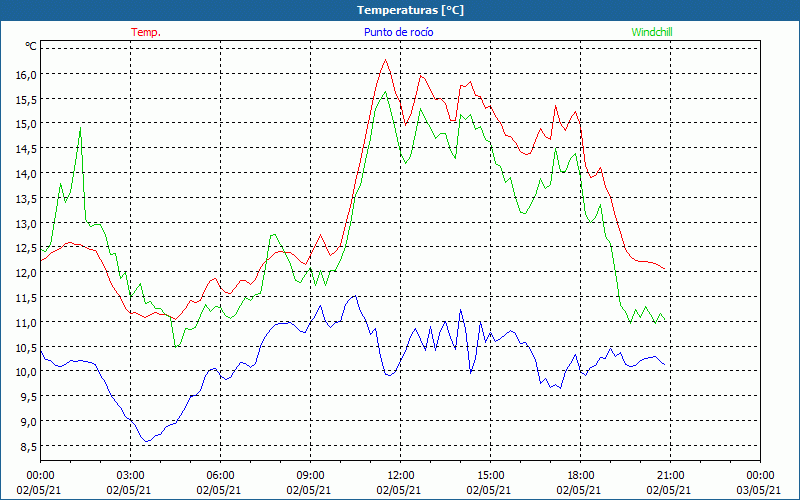Click the green windchill spike near 01:20
800x500 pixels.
pos(80,128)
